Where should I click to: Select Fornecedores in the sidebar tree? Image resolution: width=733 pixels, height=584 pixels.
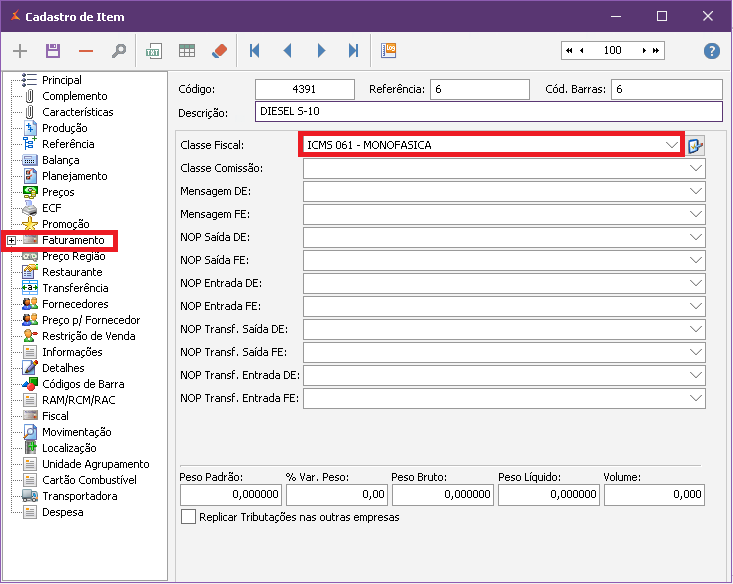point(75,304)
